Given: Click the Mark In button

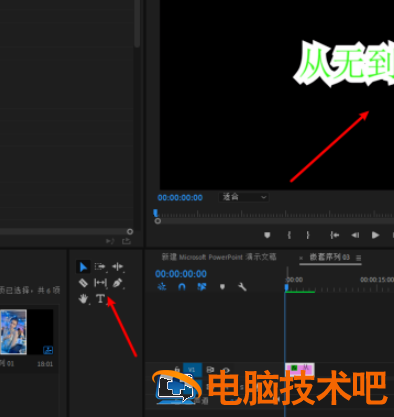Looking at the screenshot, I should (x=289, y=235).
